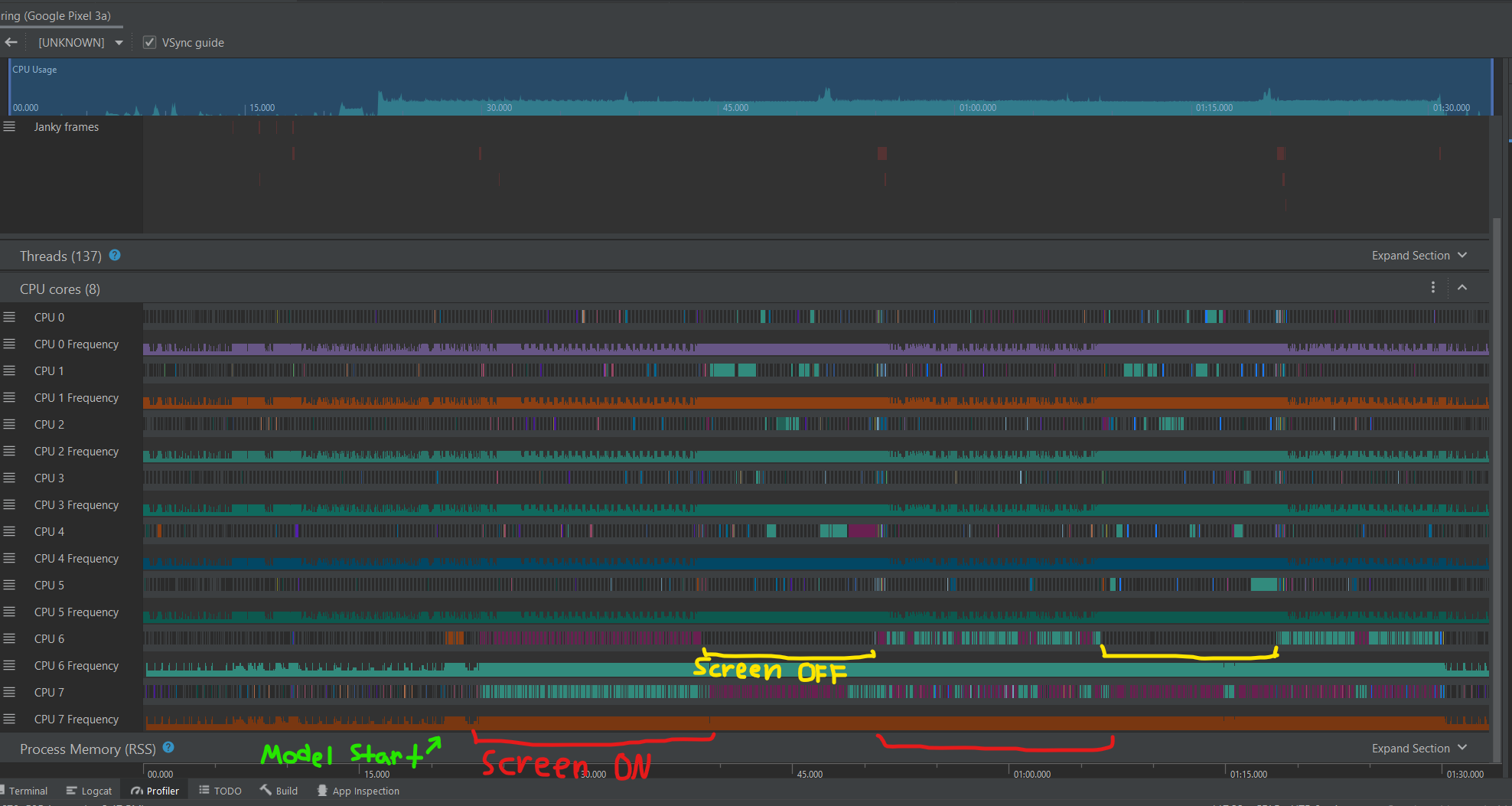Screen dimensions: 1512x806
Task: Click the help icon next to Threads (137)
Action: click(x=115, y=255)
